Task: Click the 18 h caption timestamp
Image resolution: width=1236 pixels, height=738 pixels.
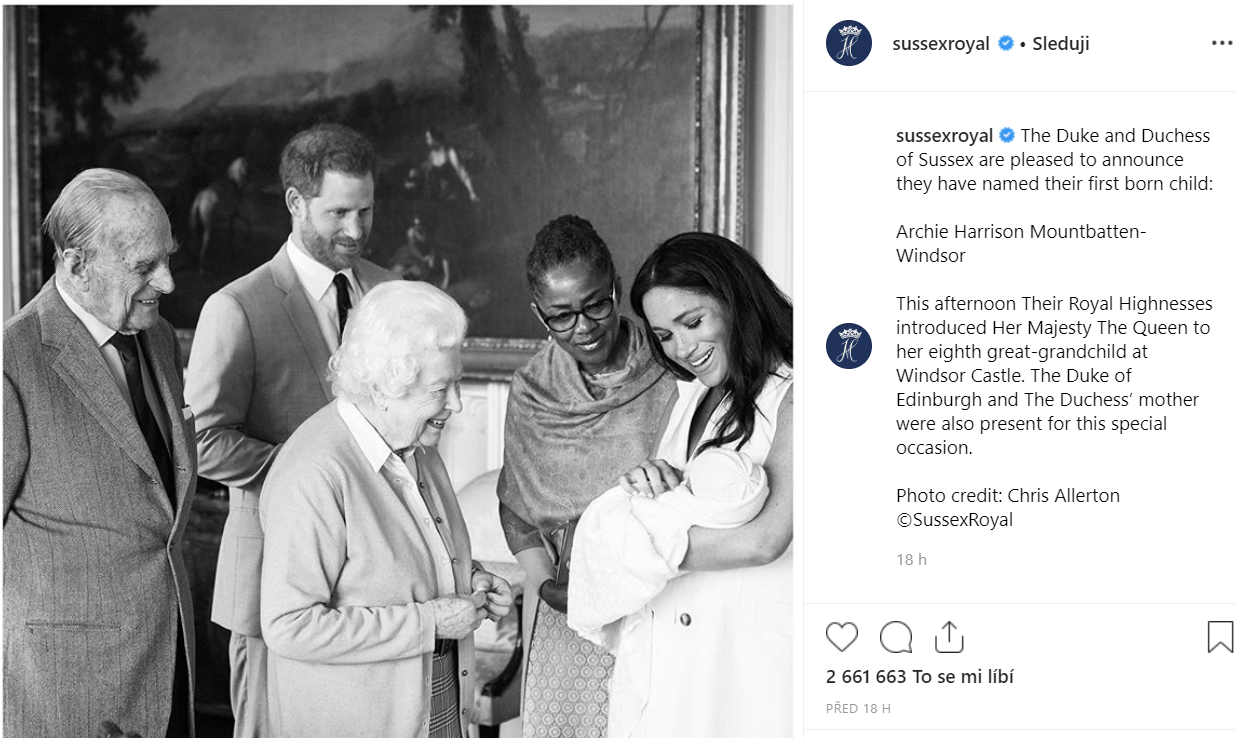Action: (x=911, y=560)
